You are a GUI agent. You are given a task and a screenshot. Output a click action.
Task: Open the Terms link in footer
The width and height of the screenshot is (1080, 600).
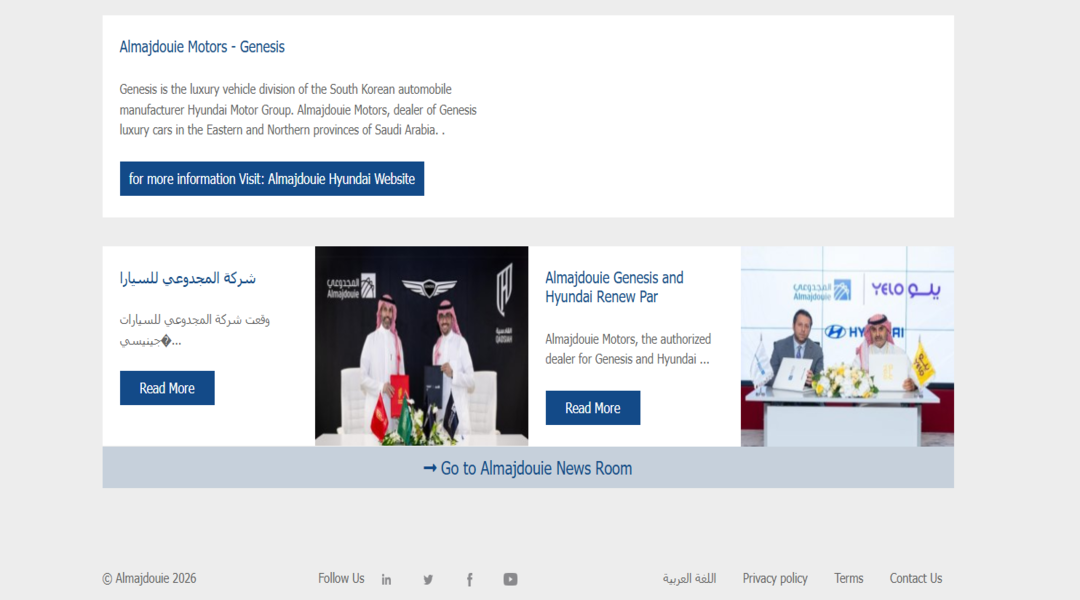(x=849, y=579)
